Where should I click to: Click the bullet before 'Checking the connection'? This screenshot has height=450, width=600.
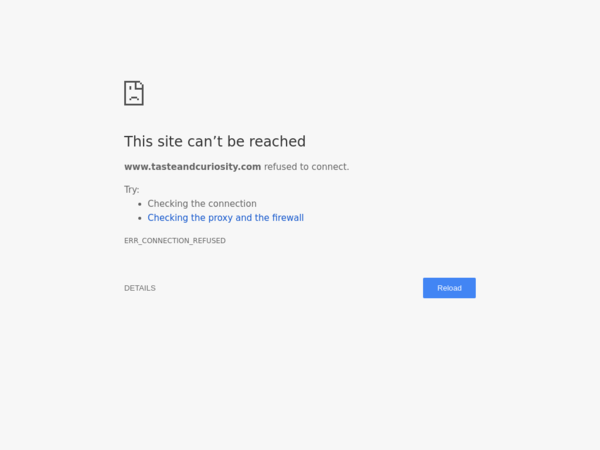tap(140, 204)
